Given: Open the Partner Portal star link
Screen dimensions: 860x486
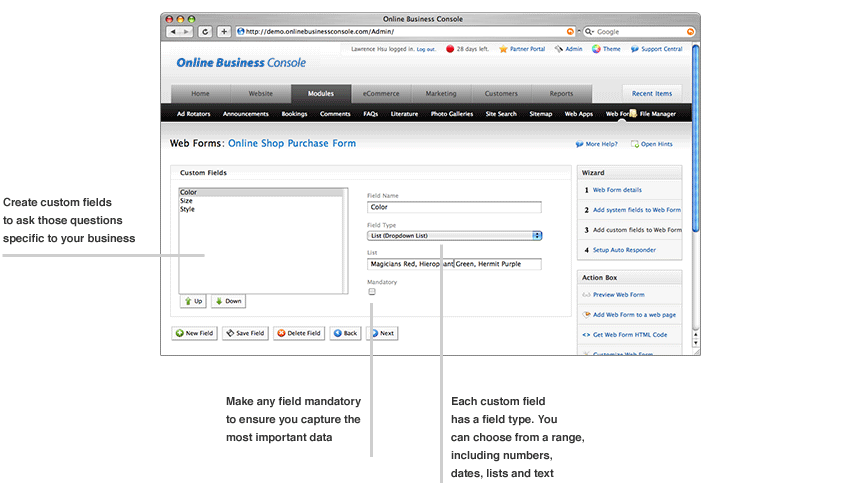Looking at the screenshot, I should pyautogui.click(x=522, y=49).
